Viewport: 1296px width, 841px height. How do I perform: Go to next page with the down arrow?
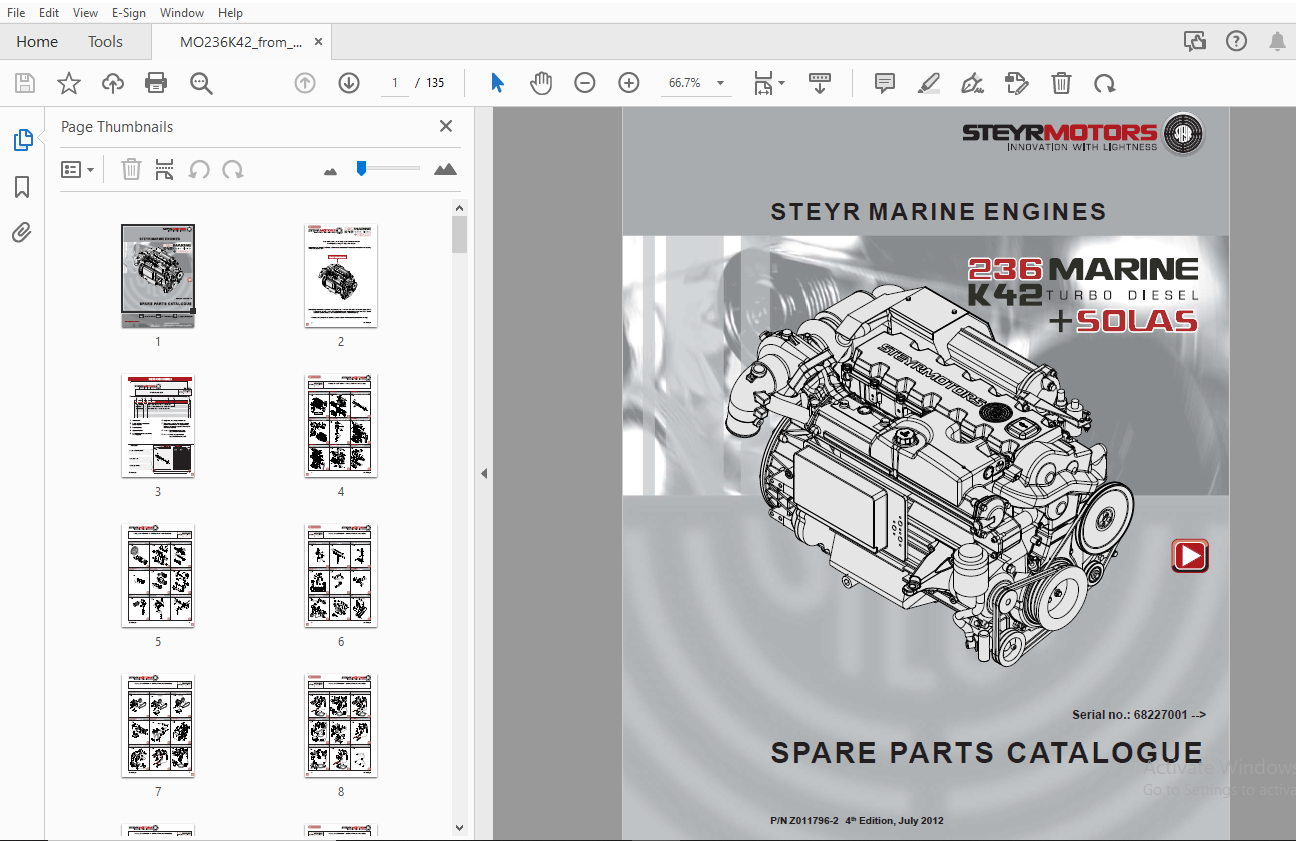click(349, 83)
